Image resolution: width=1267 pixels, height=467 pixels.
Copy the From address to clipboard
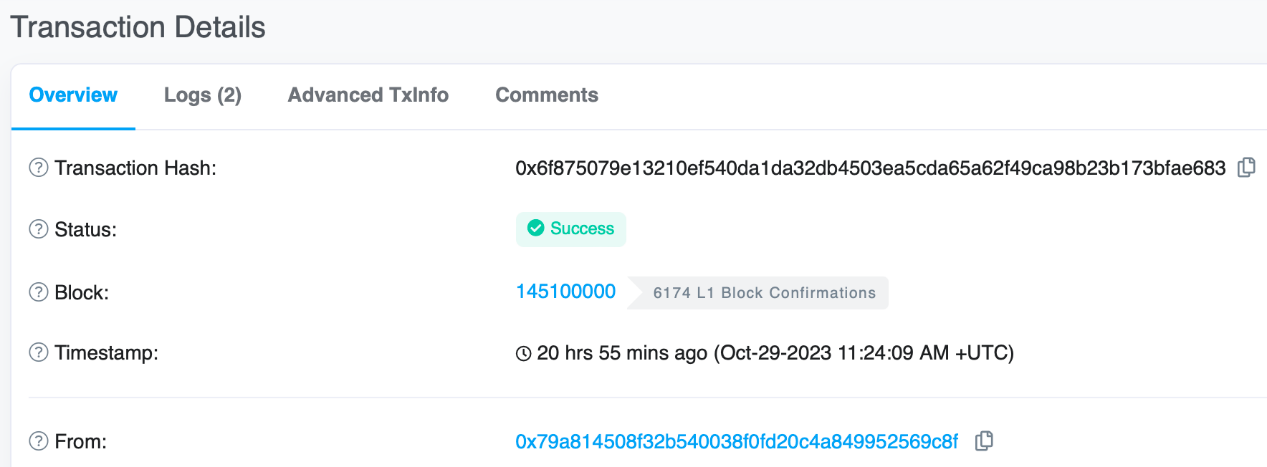point(984,440)
